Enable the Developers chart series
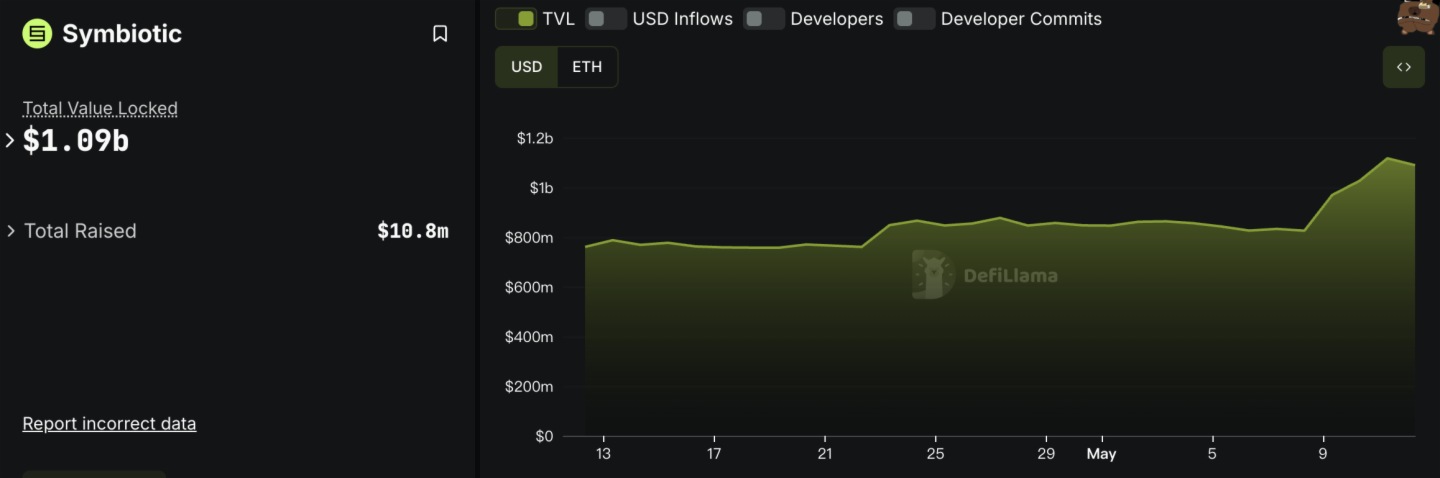Image resolution: width=1440 pixels, height=478 pixels. (x=763, y=19)
